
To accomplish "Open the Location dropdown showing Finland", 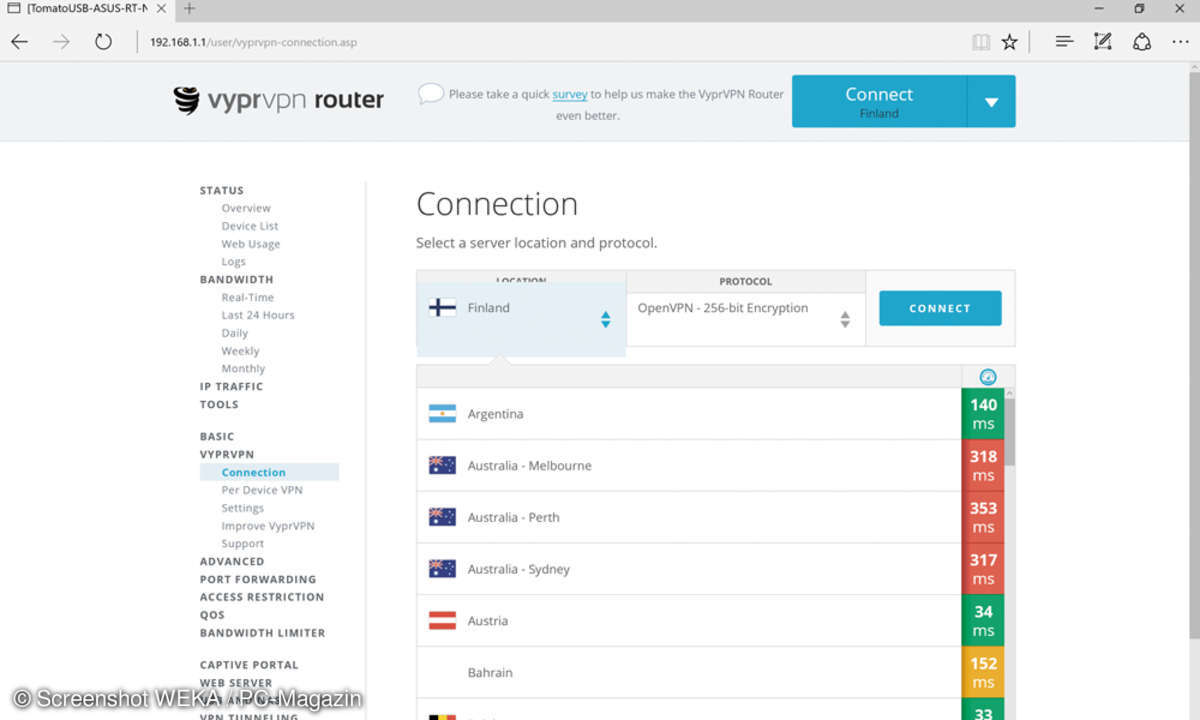I will click(521, 319).
